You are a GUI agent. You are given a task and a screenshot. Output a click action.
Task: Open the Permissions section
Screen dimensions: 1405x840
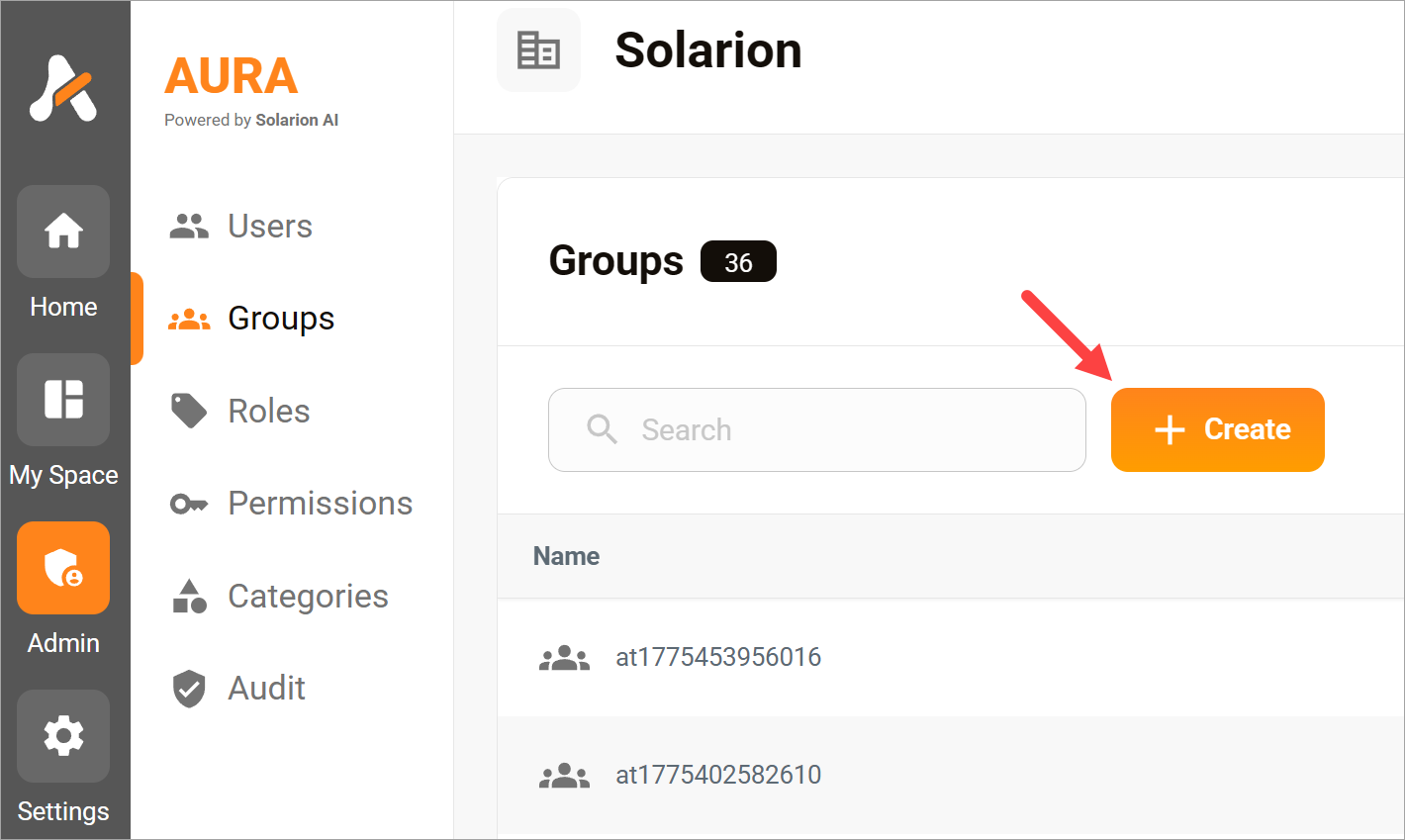[x=321, y=504]
